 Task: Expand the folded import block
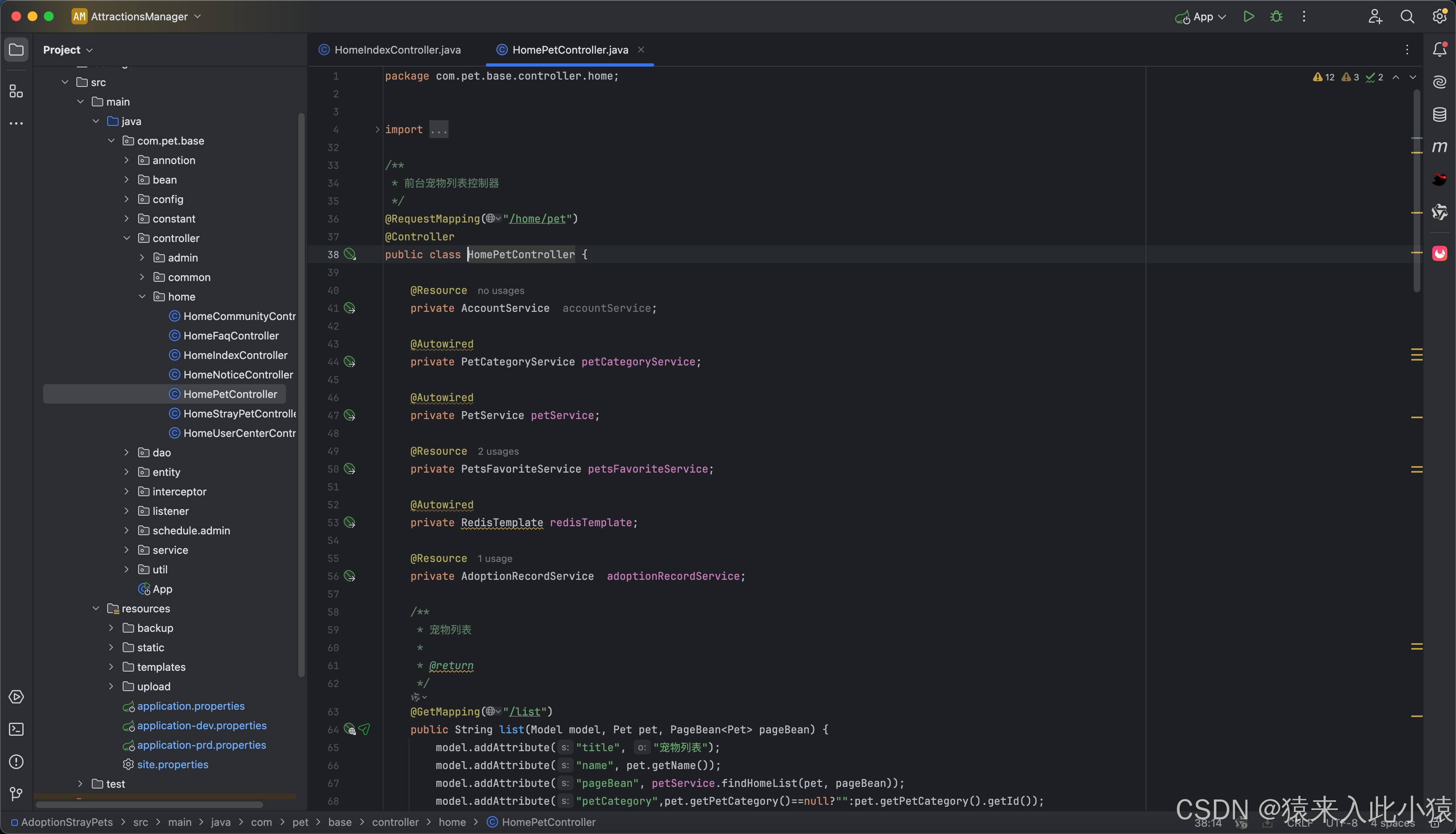point(377,130)
